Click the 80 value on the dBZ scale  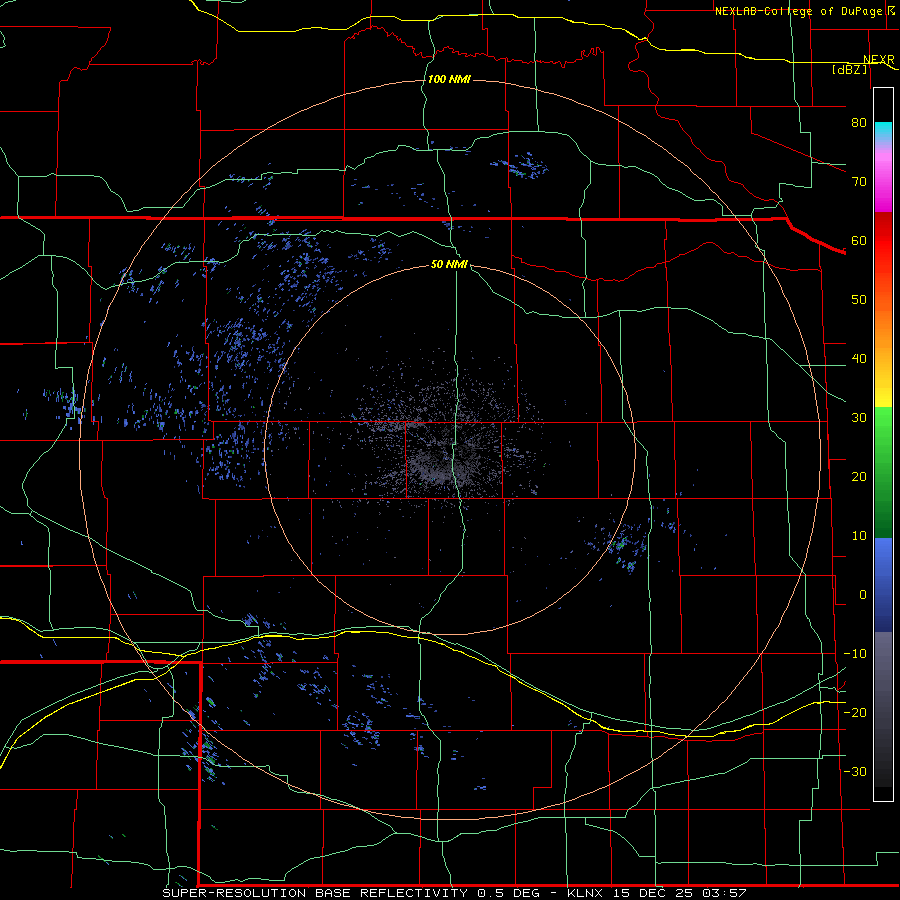click(x=859, y=123)
